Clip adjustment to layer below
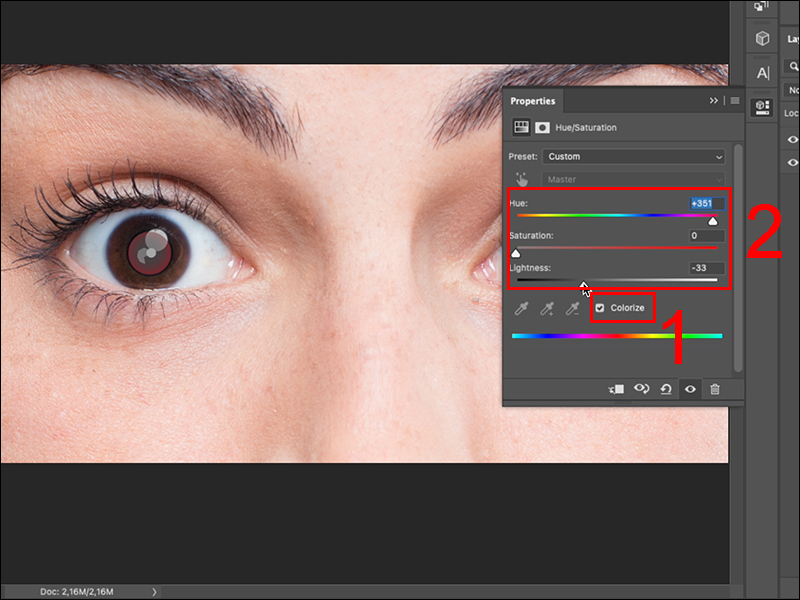The height and width of the screenshot is (600, 800). pyautogui.click(x=616, y=389)
